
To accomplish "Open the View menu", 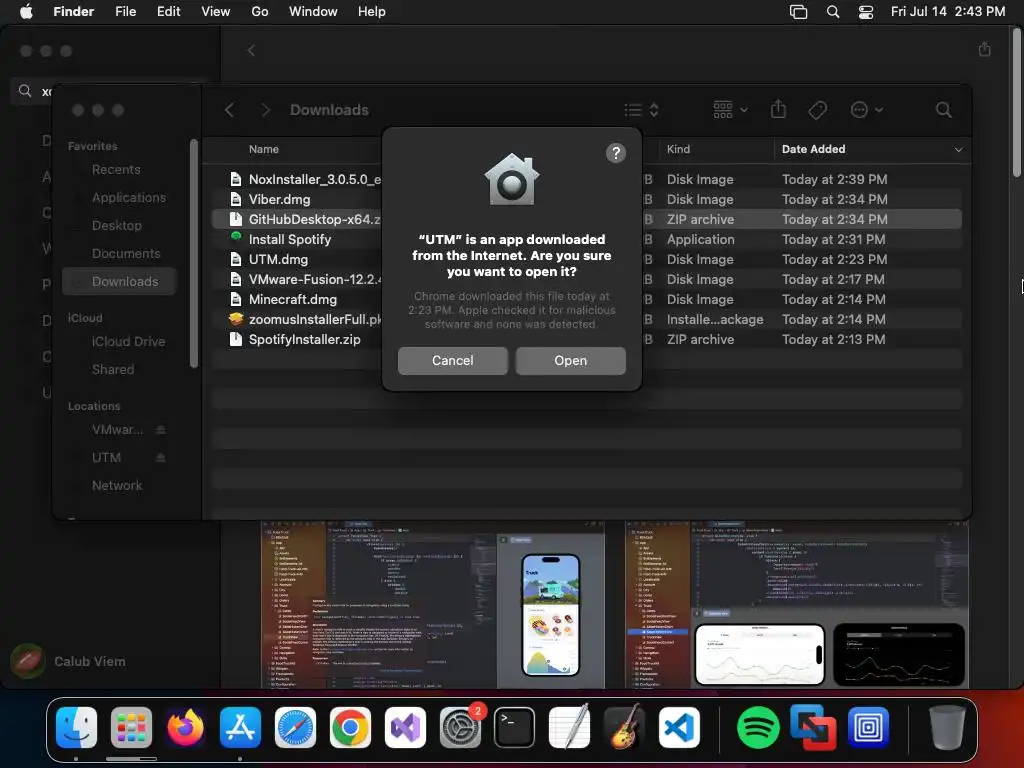I will pyautogui.click(x=216, y=12).
